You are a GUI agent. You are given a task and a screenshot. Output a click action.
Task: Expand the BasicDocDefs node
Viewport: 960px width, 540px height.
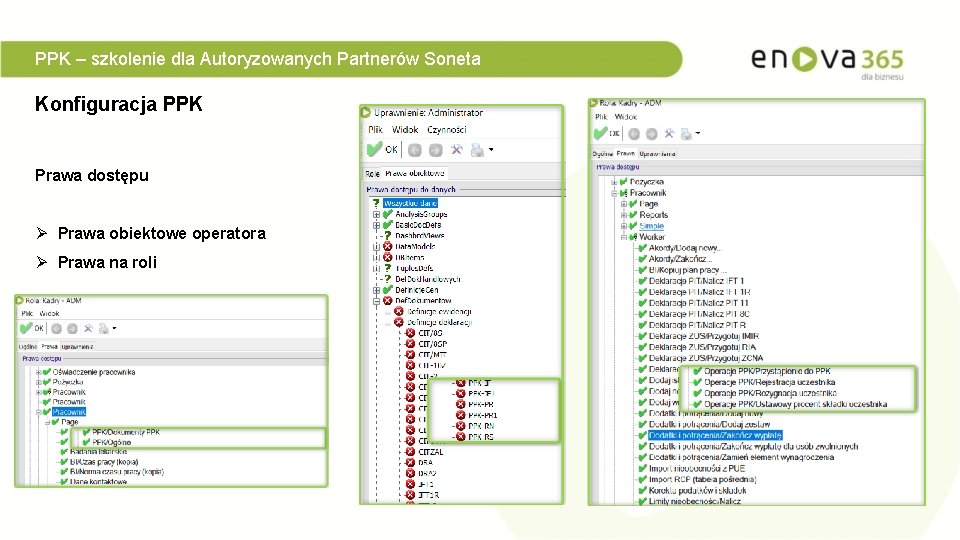coord(377,225)
